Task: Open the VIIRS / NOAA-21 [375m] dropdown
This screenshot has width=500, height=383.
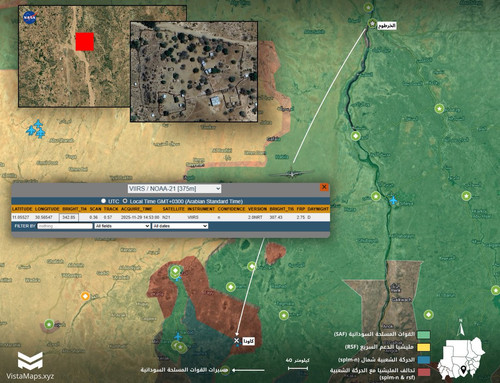Action: pos(174,189)
